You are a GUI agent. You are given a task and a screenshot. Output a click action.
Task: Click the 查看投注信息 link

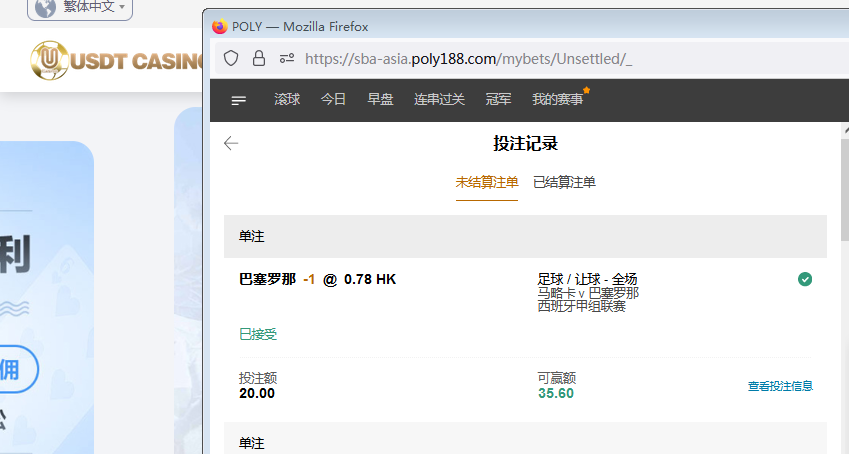pos(780,386)
